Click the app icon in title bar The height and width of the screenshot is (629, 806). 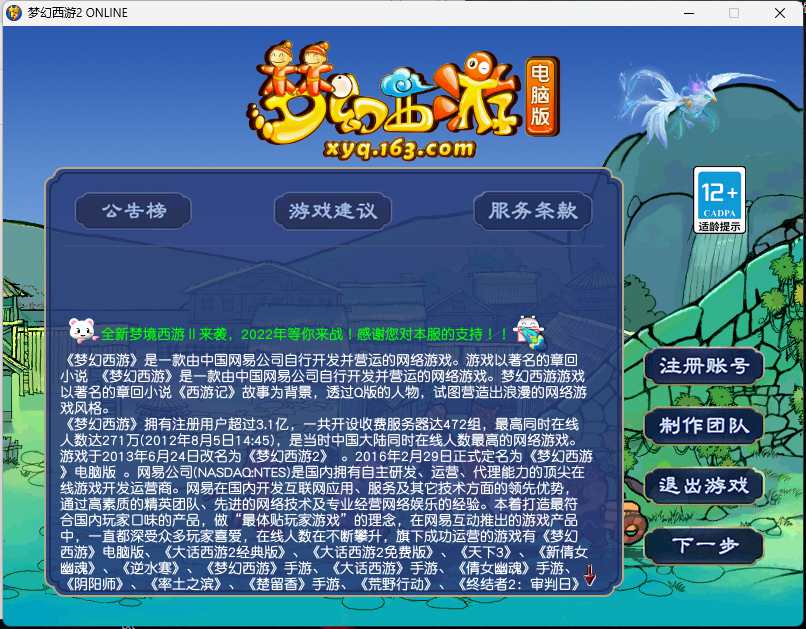[x=14, y=13]
